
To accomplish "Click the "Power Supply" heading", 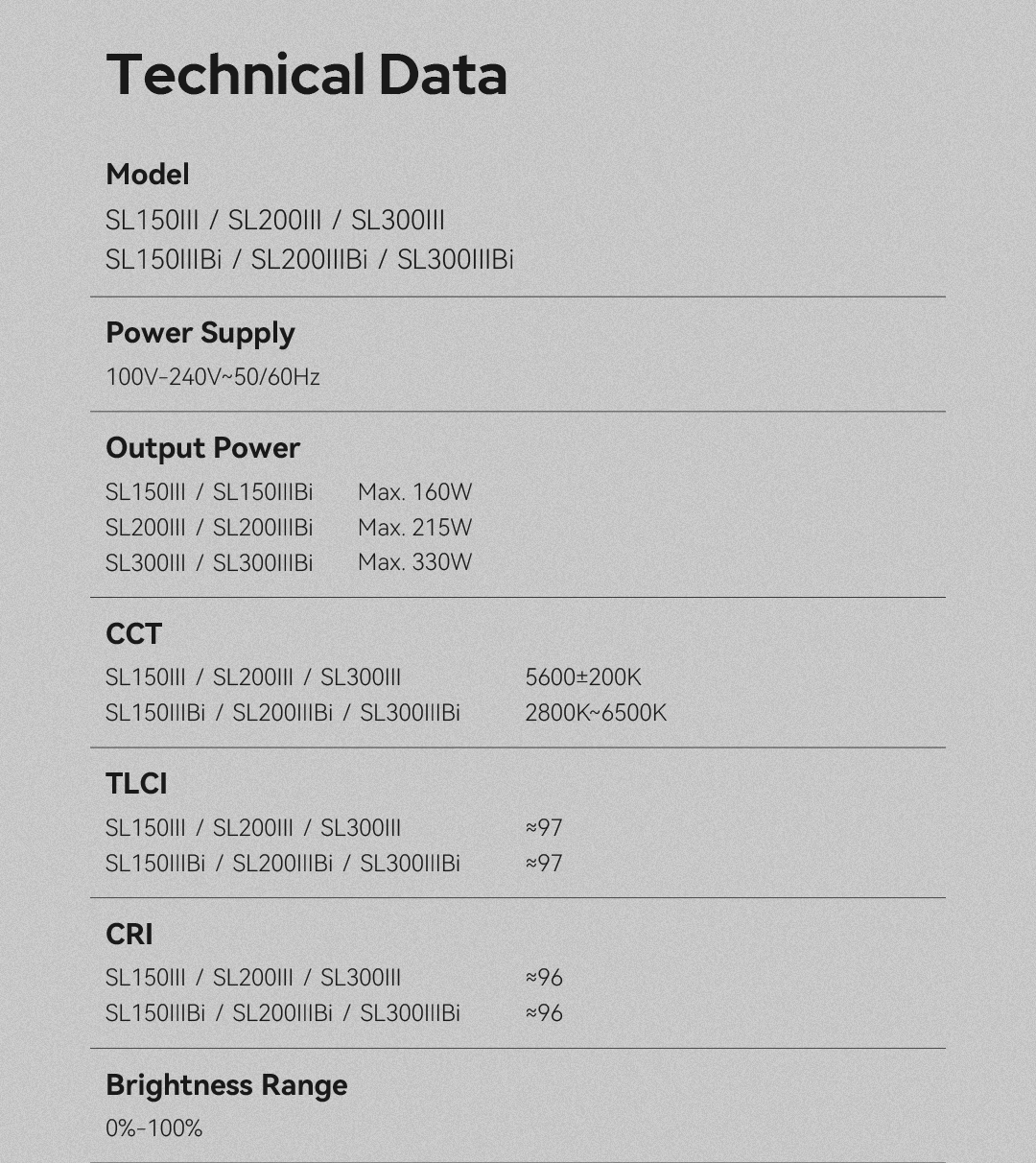I will [x=200, y=333].
